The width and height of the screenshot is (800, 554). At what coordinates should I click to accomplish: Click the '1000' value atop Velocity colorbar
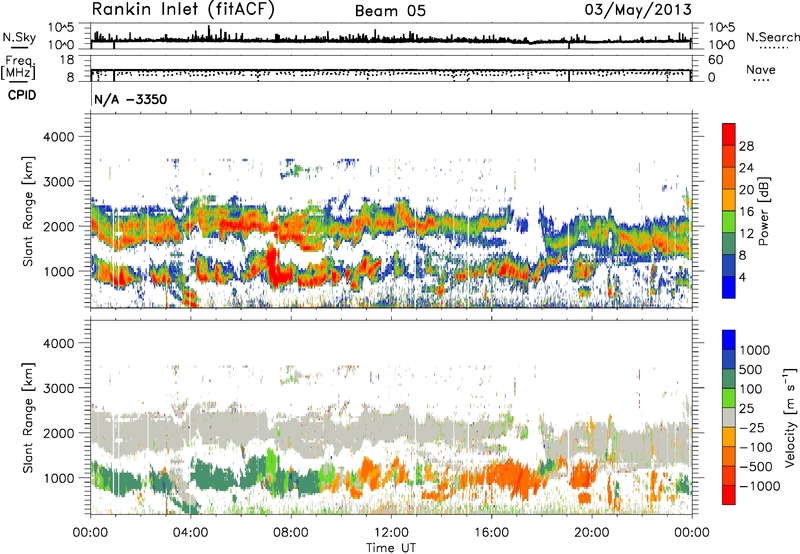point(754,350)
